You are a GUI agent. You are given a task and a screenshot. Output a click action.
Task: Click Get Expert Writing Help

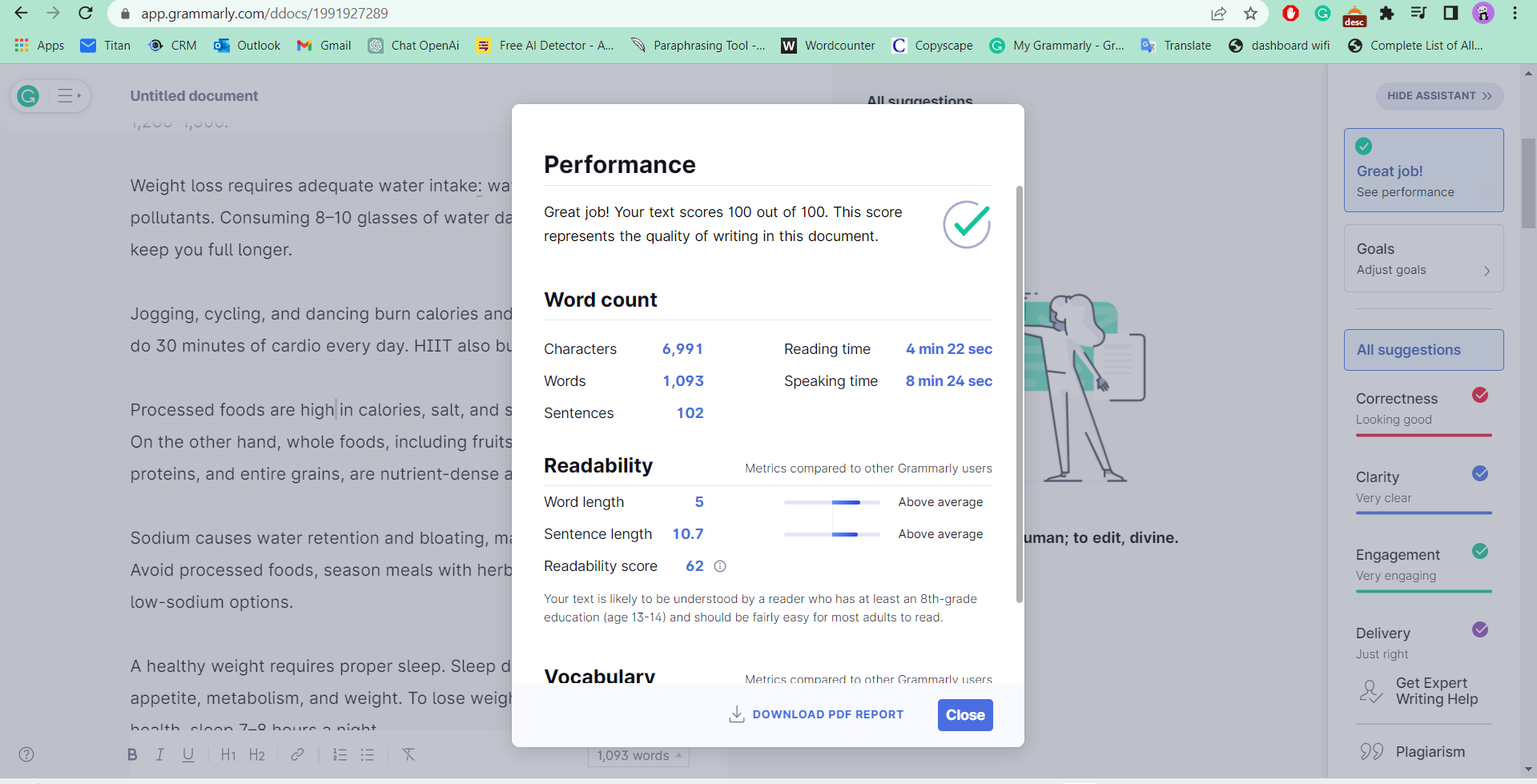1423,691
